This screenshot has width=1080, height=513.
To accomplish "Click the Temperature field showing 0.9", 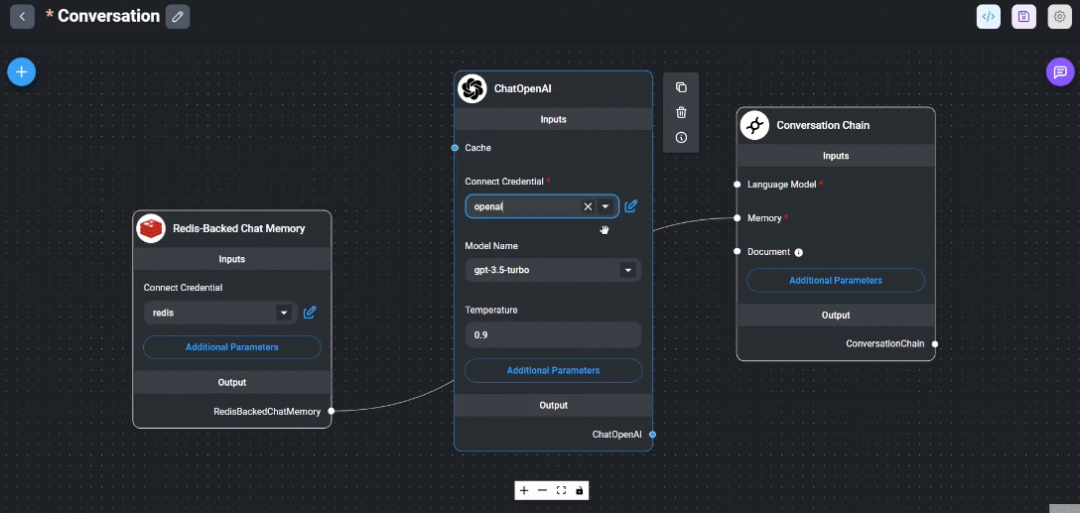I will (x=553, y=335).
